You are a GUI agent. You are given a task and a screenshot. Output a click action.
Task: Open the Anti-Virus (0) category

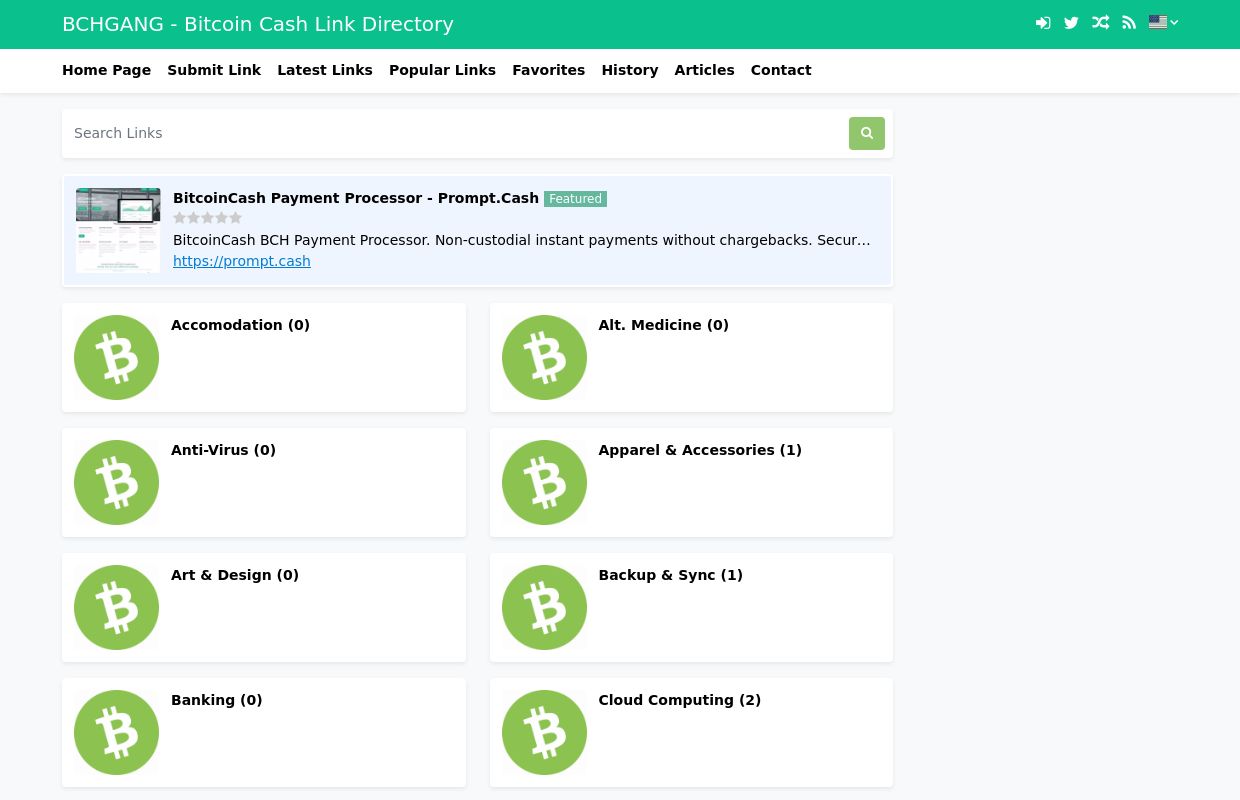click(223, 450)
